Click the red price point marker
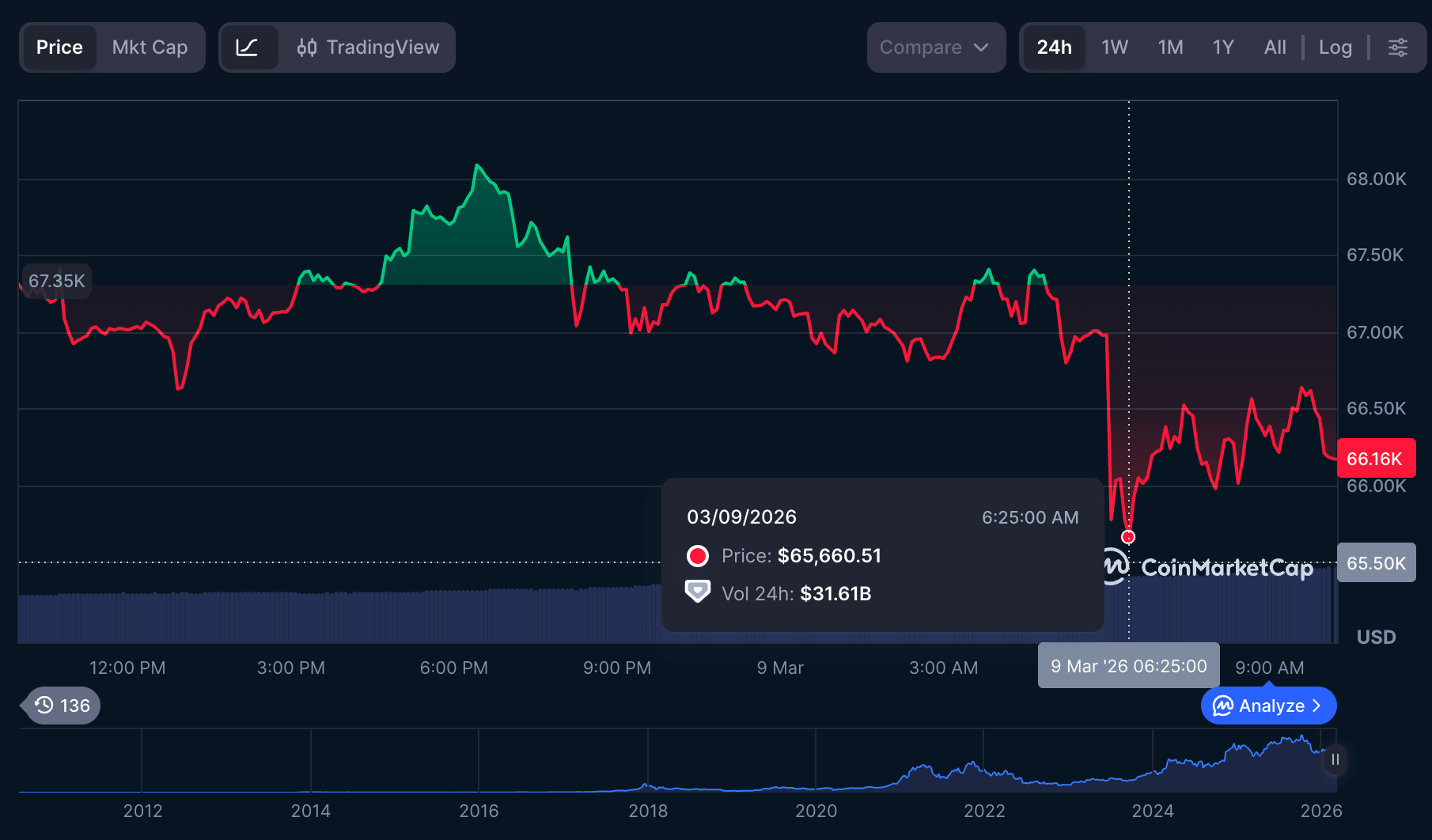 [x=1128, y=537]
